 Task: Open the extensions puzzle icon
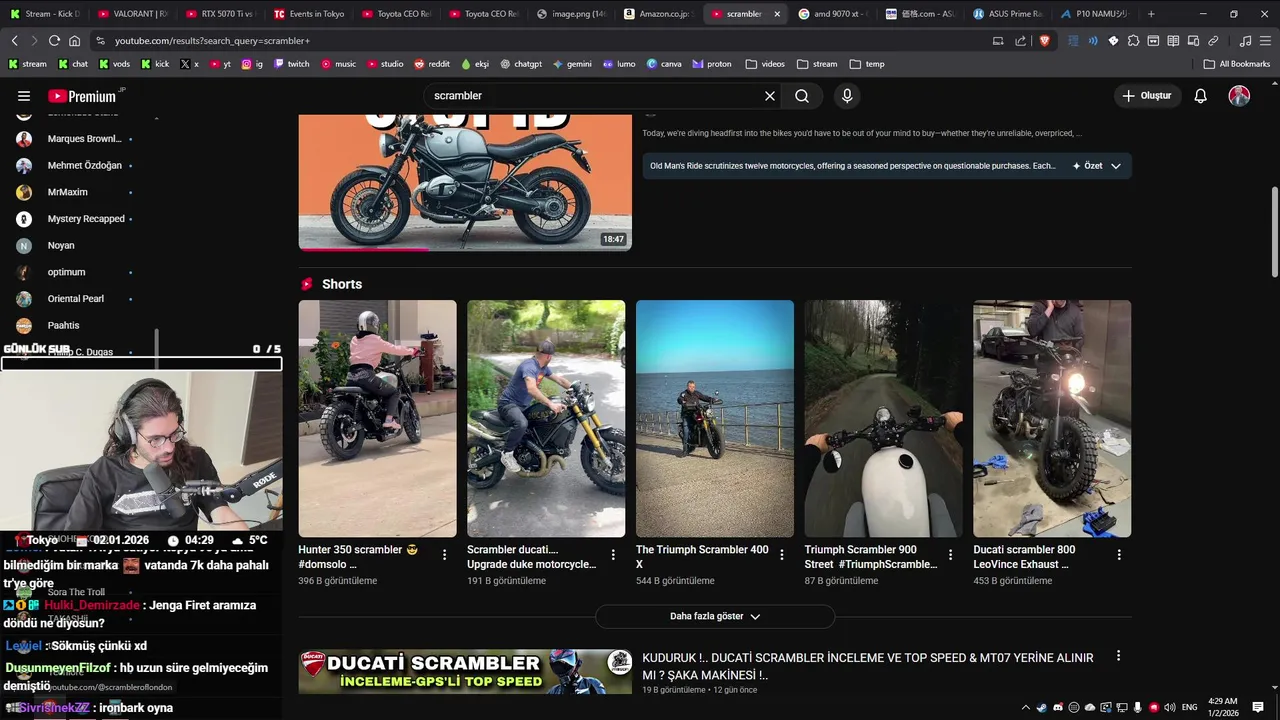coord(1133,41)
